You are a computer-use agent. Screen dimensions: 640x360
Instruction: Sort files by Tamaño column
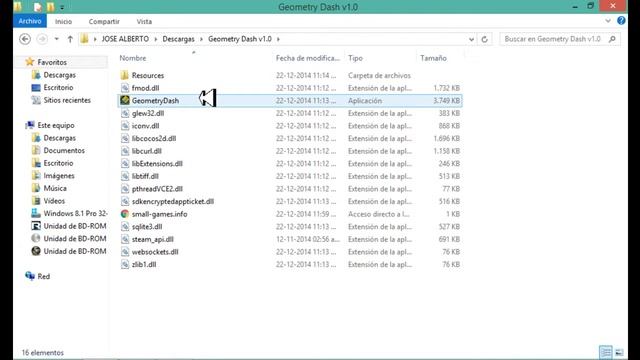click(433, 58)
